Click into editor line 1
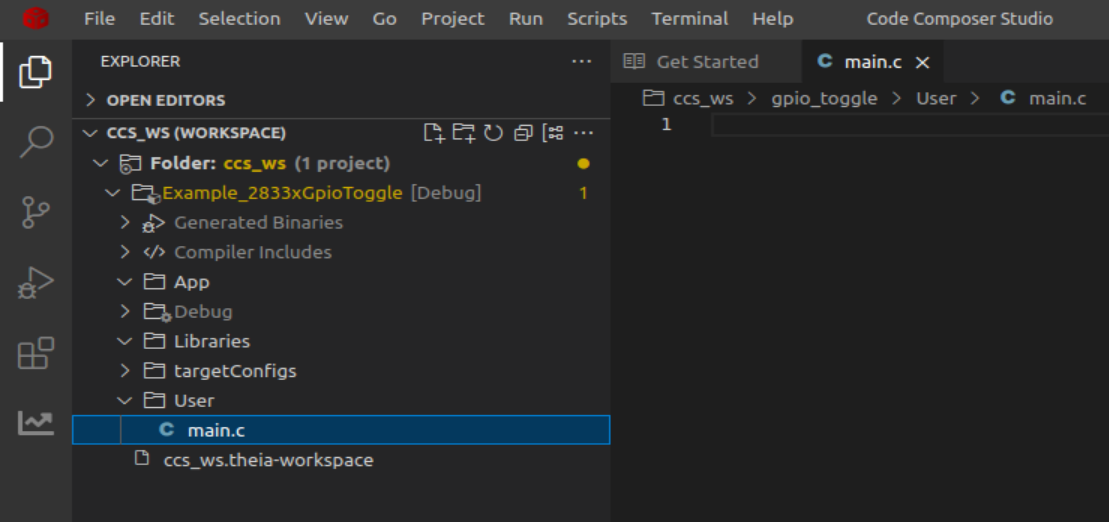This screenshot has height=522, width=1109. coord(910,125)
